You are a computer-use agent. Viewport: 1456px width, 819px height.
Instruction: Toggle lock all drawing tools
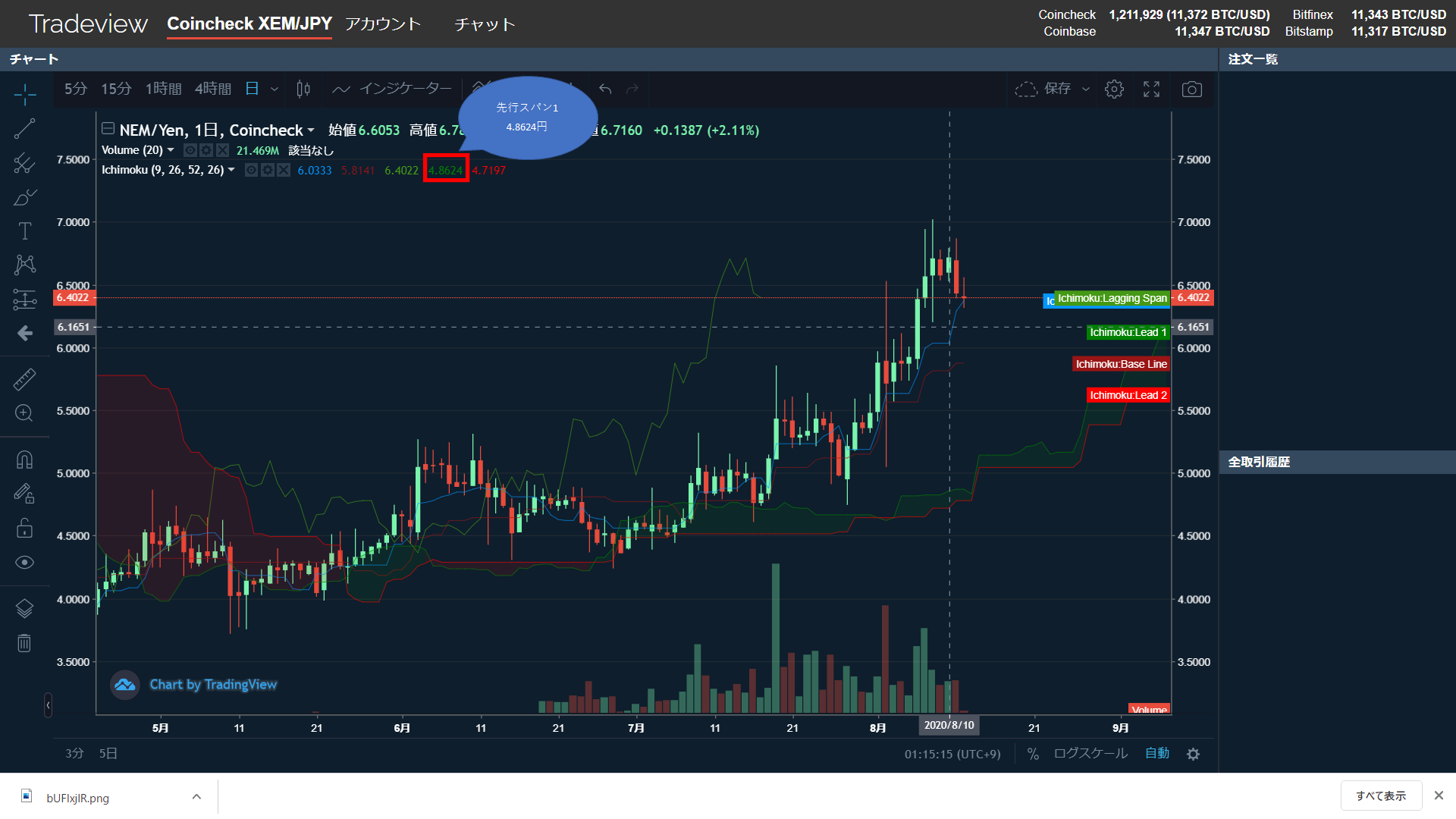tap(24, 528)
